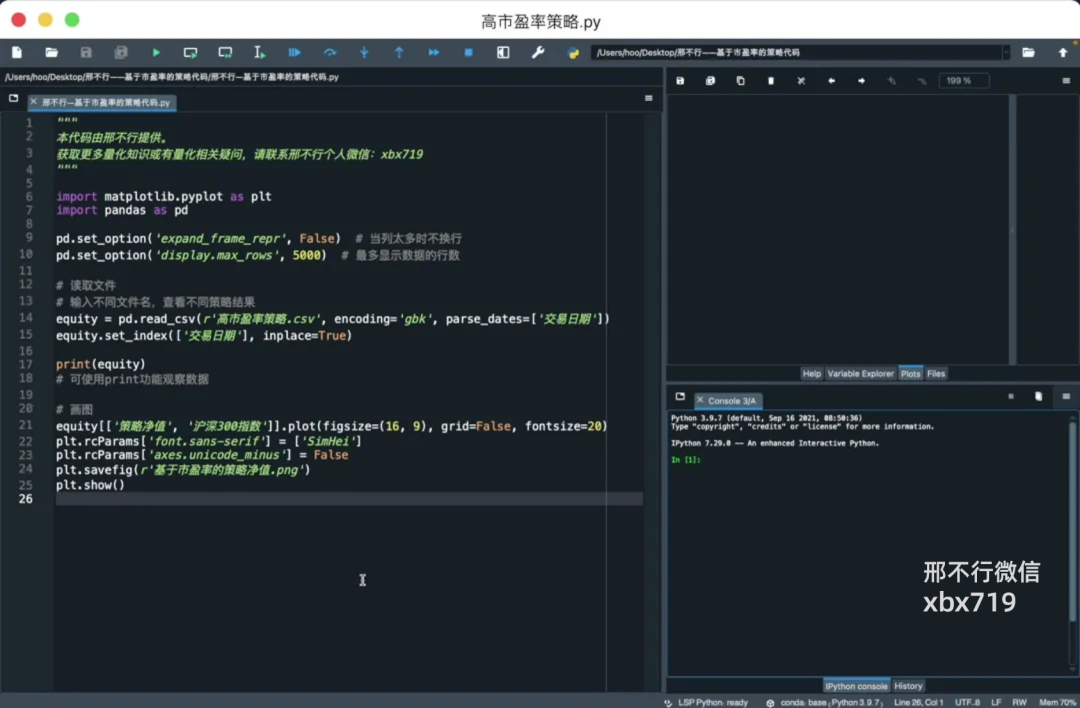The image size is (1080, 708).
Task: Switch to Variable Explorer tab
Action: point(860,373)
